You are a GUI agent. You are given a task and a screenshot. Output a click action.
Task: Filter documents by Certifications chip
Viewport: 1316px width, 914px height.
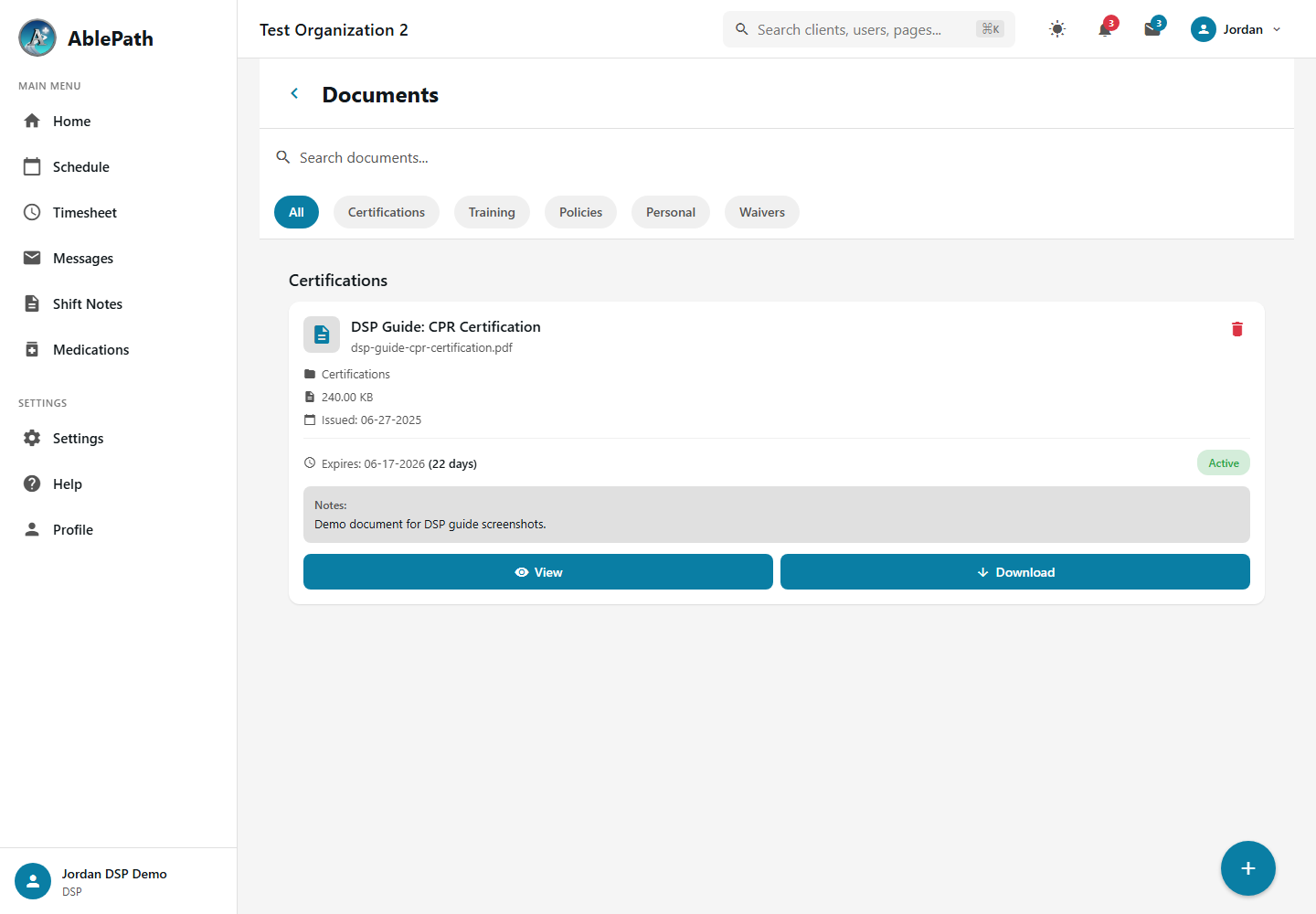click(387, 212)
